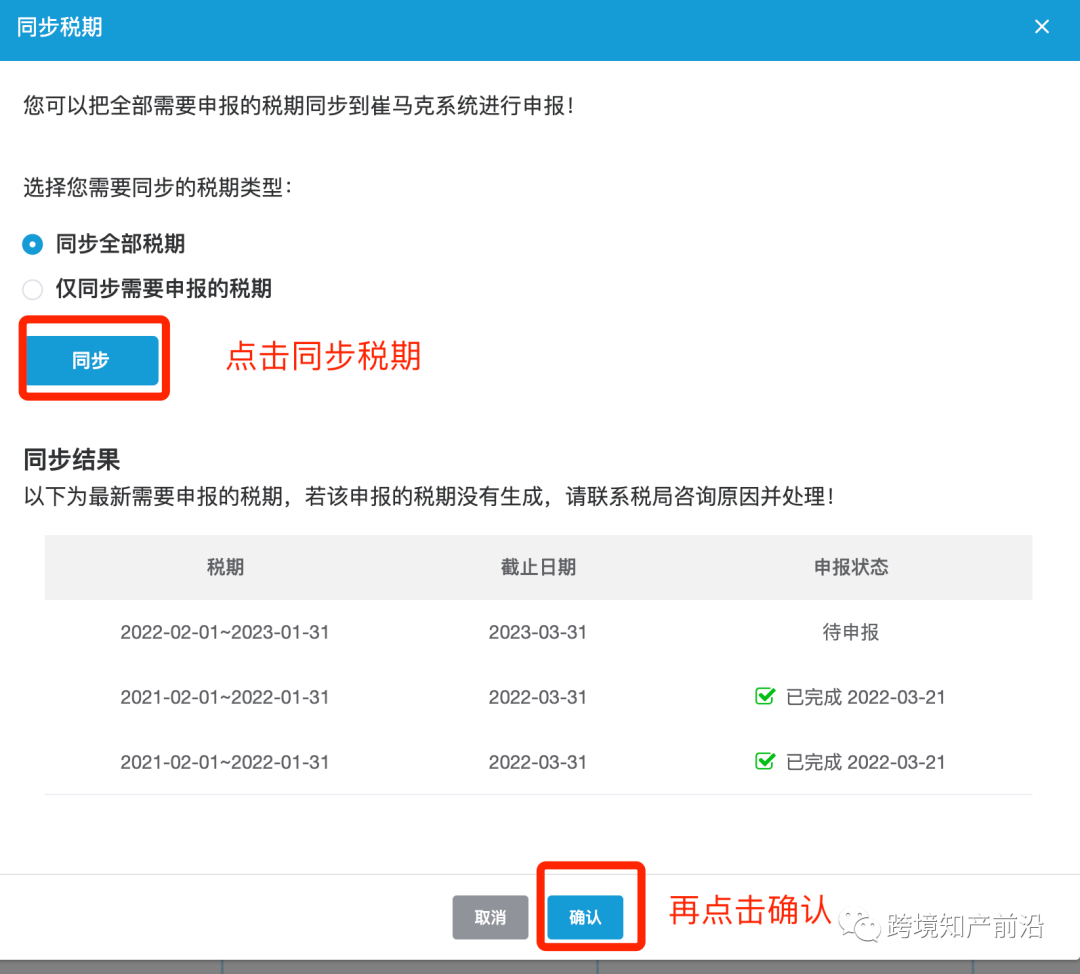Close the 同步税期 dialog with the X icon
The height and width of the screenshot is (974, 1080).
coord(1041,27)
